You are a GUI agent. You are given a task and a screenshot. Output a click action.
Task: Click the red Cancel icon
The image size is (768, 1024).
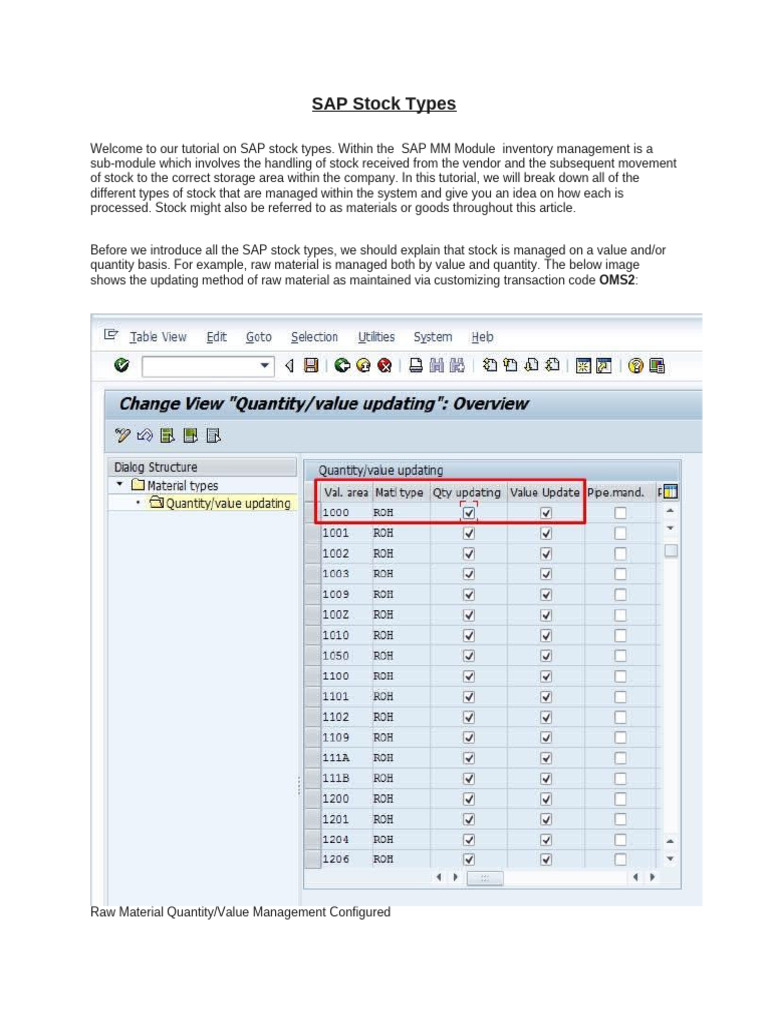(385, 365)
